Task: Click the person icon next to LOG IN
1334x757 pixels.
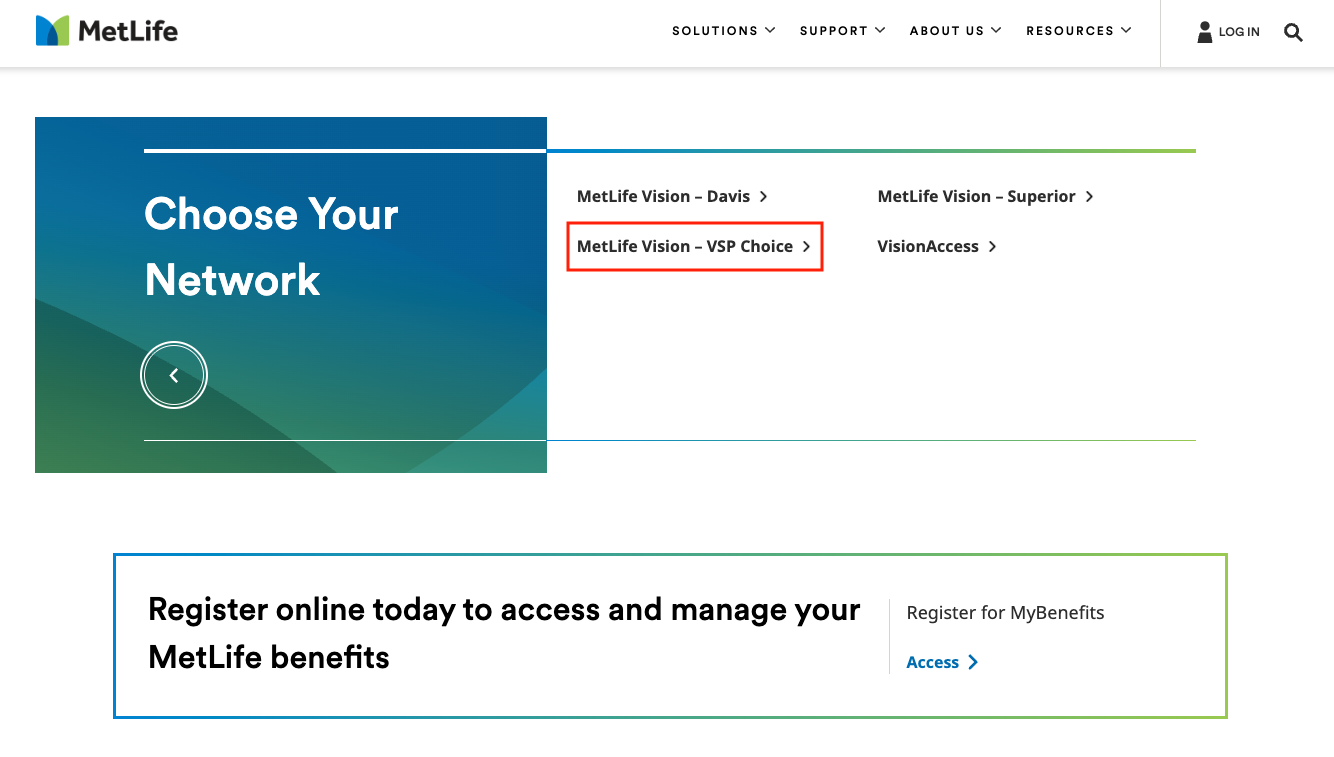Action: coord(1204,31)
